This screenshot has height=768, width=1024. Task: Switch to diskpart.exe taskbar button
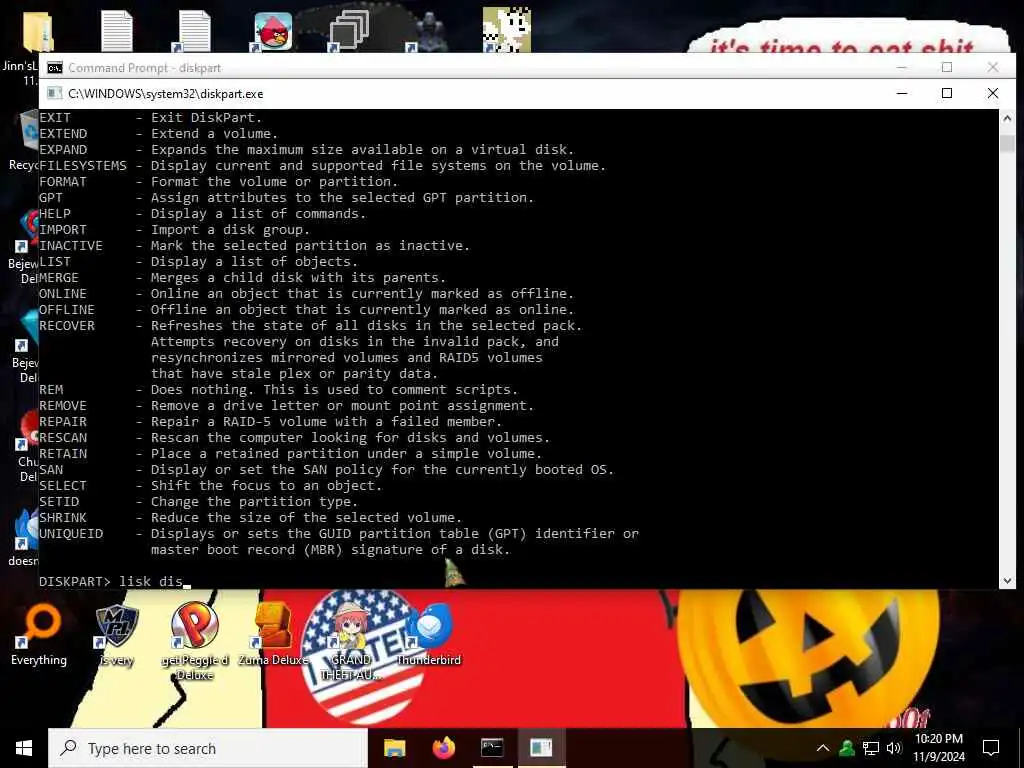point(541,748)
